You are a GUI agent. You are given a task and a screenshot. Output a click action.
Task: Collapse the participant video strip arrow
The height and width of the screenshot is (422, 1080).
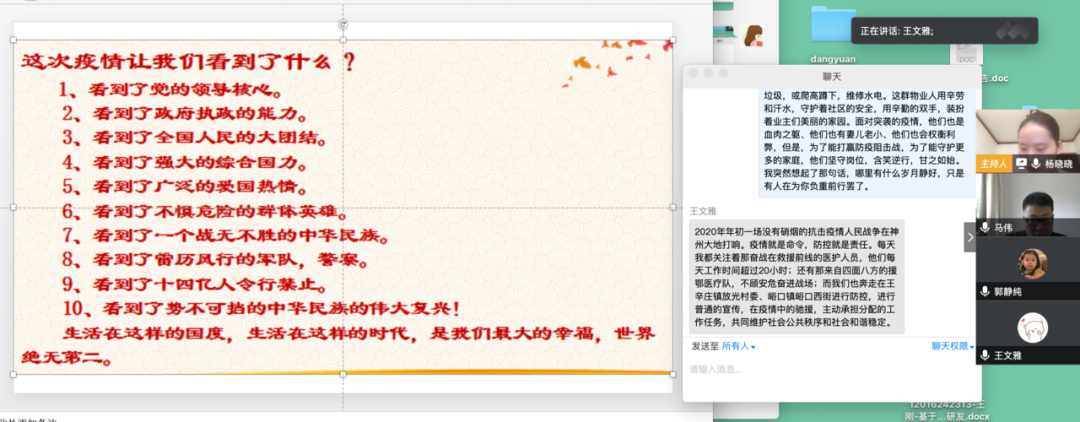968,237
